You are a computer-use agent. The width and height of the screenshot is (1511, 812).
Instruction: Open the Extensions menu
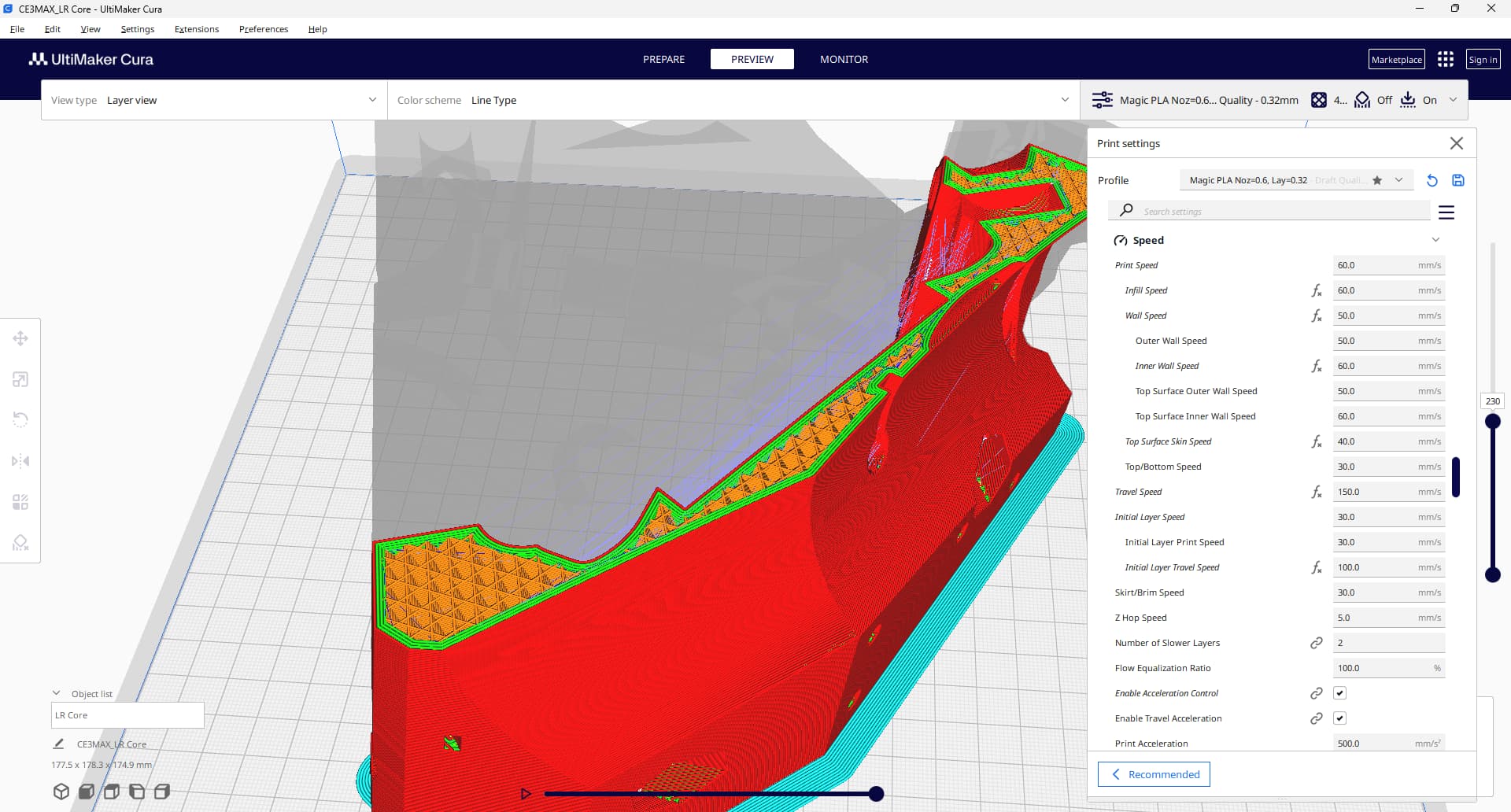coord(196,29)
